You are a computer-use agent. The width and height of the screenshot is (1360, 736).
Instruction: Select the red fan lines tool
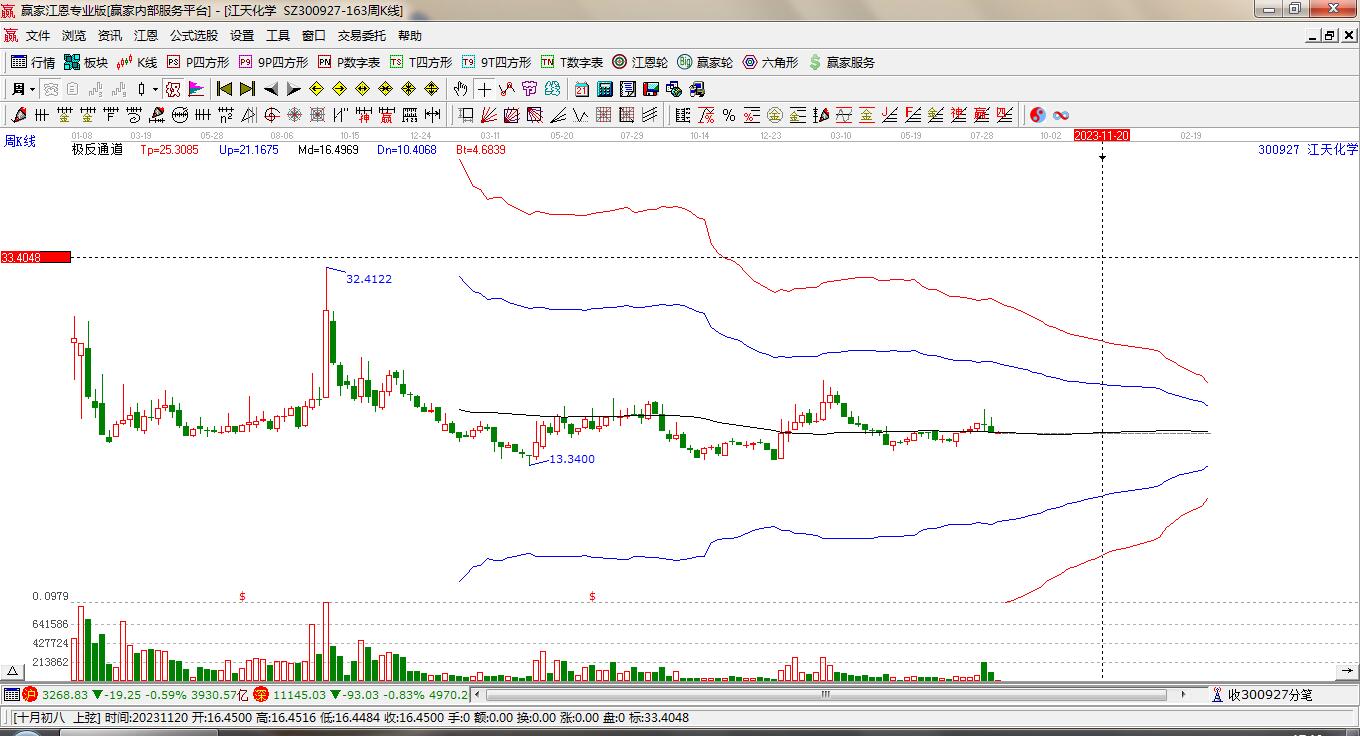tap(489, 115)
